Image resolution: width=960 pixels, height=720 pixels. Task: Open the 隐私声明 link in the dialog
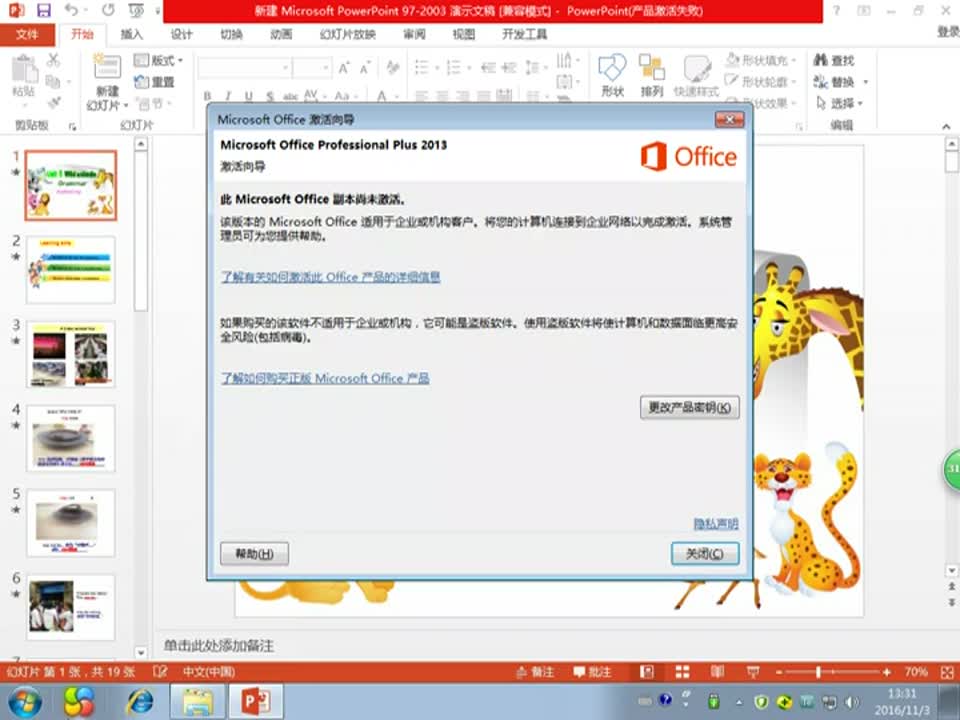716,523
